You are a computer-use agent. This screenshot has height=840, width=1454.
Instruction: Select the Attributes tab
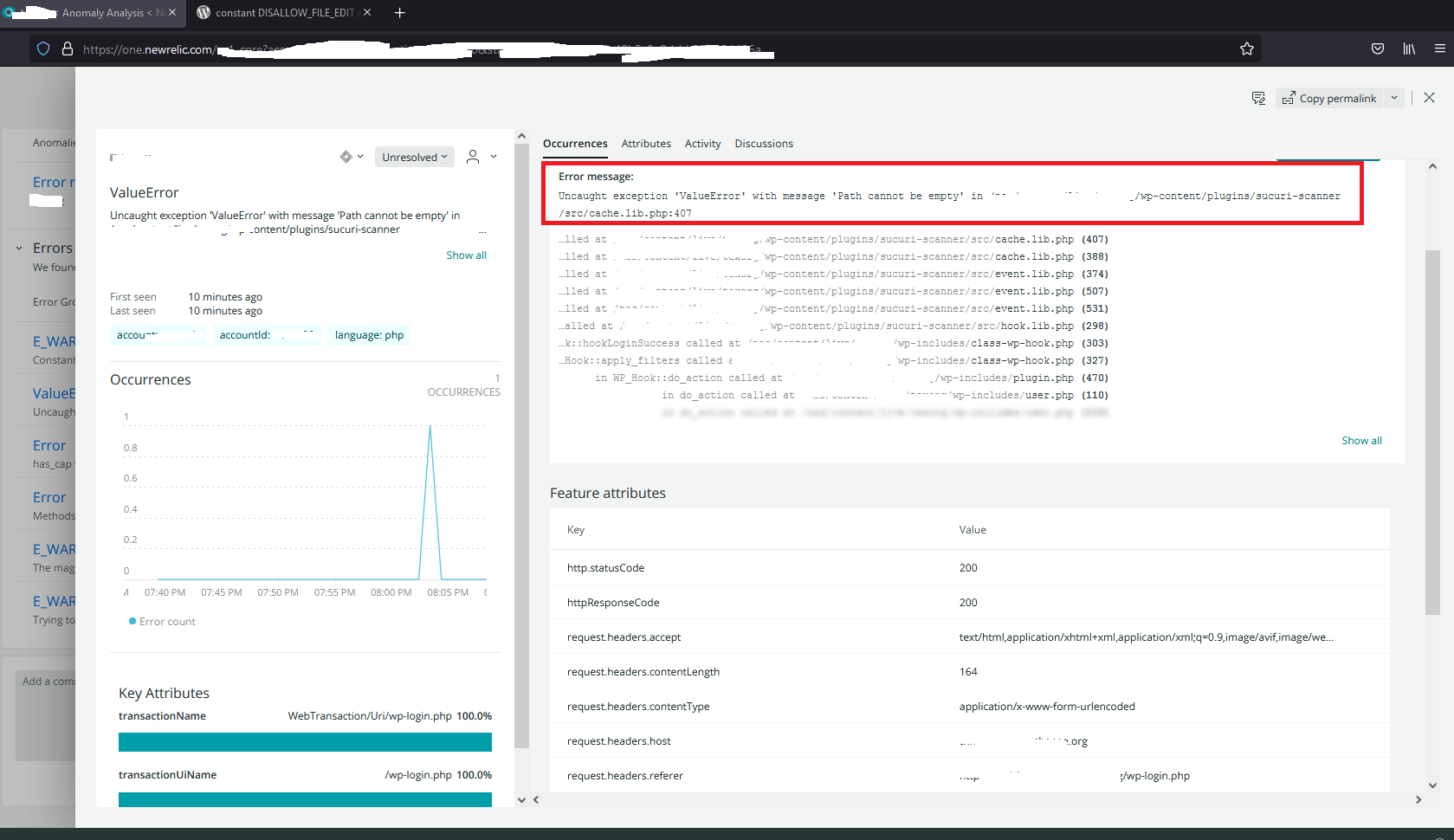point(646,144)
